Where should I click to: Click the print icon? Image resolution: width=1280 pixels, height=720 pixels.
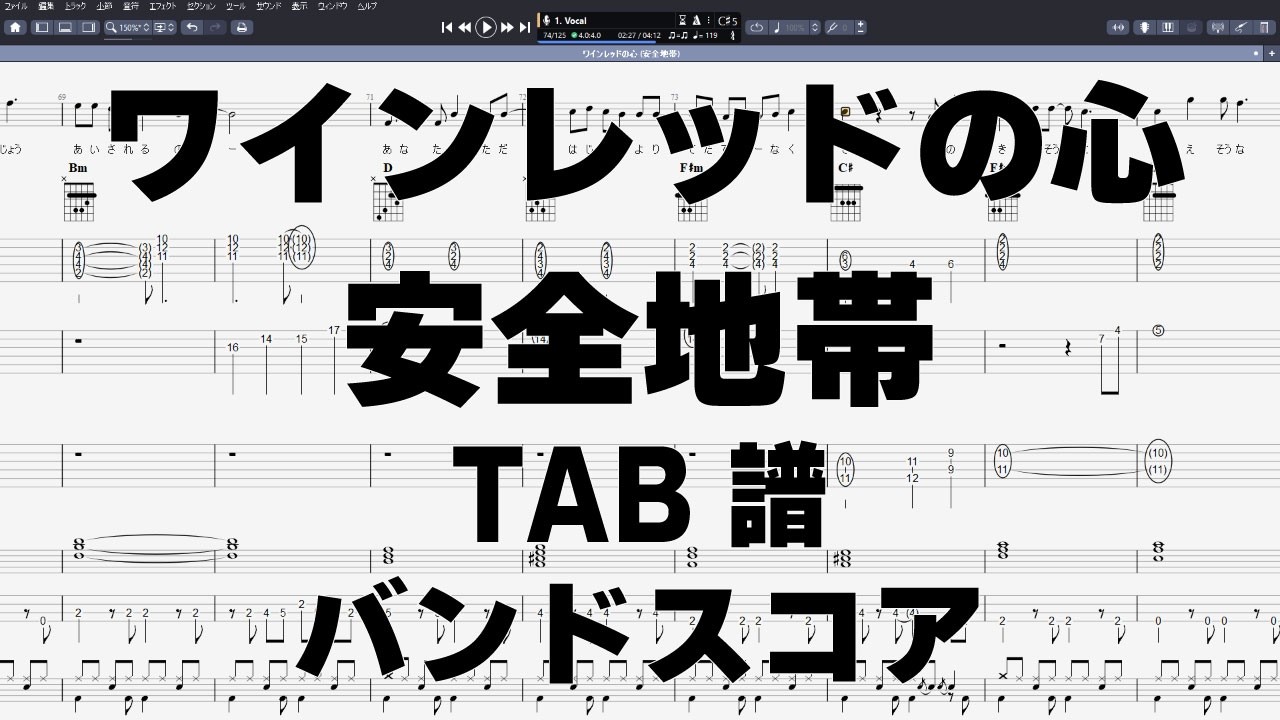pyautogui.click(x=241, y=27)
